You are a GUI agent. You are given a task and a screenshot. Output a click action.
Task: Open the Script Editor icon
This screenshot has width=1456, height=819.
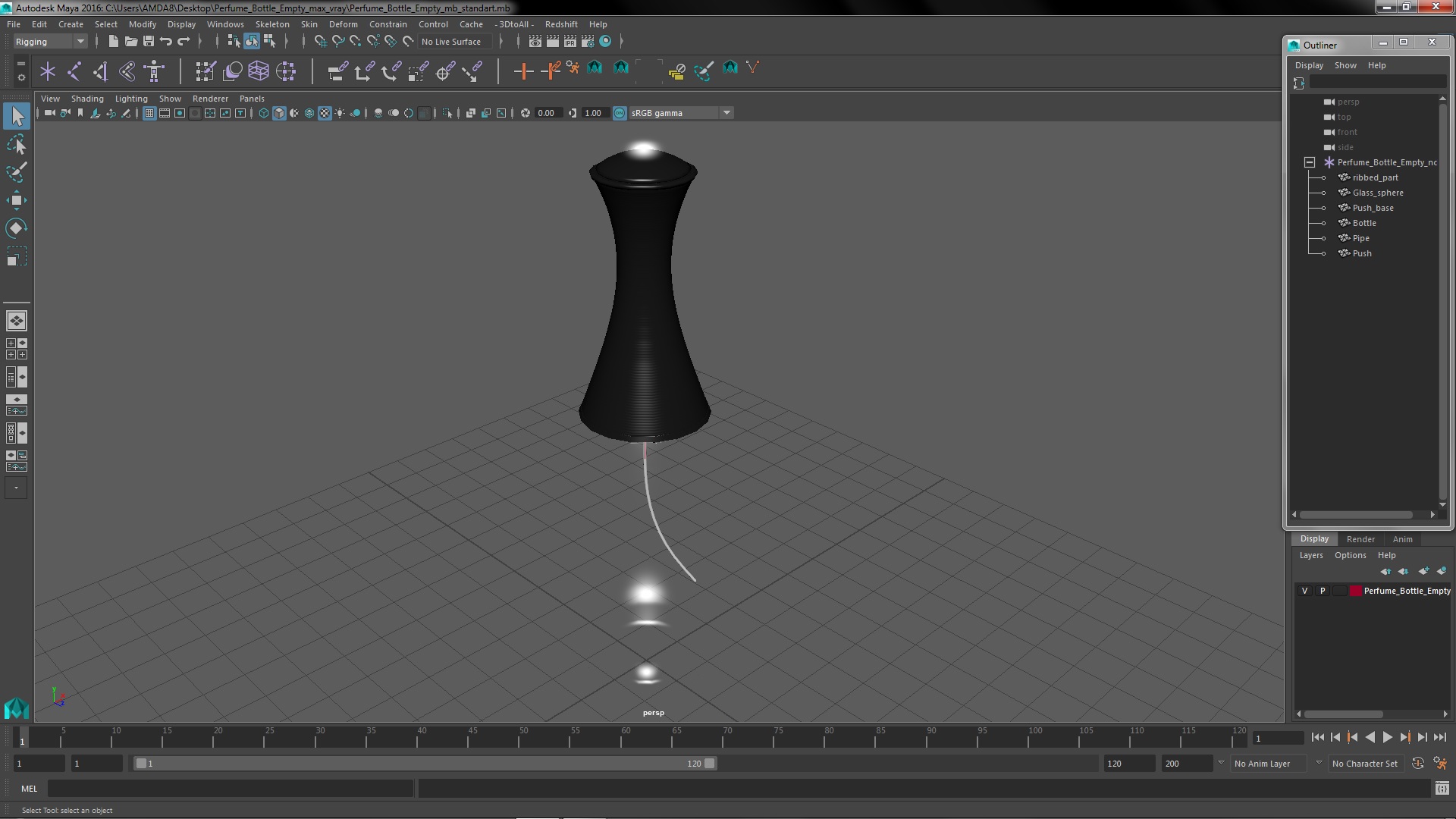[1442, 789]
